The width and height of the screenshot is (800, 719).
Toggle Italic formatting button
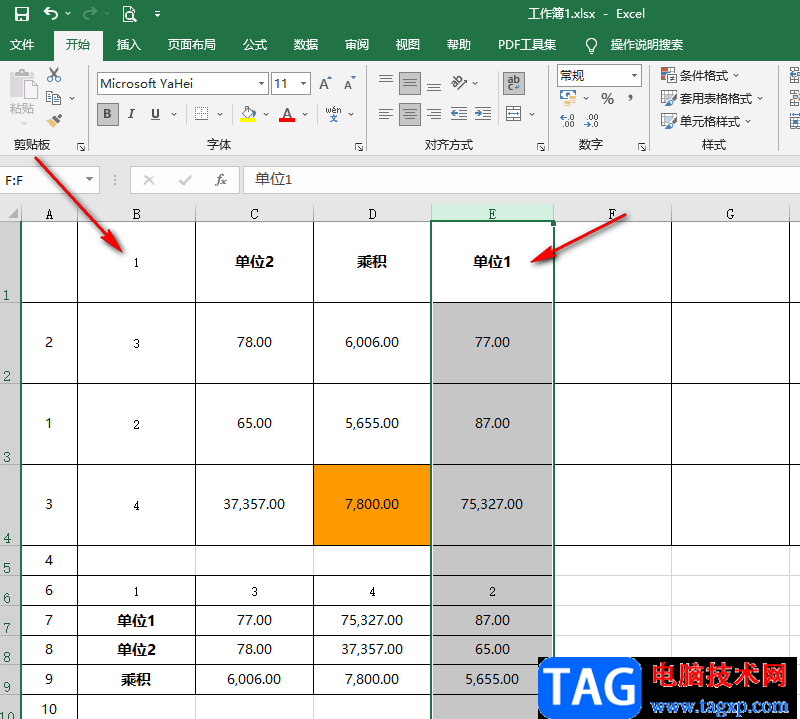pyautogui.click(x=131, y=114)
